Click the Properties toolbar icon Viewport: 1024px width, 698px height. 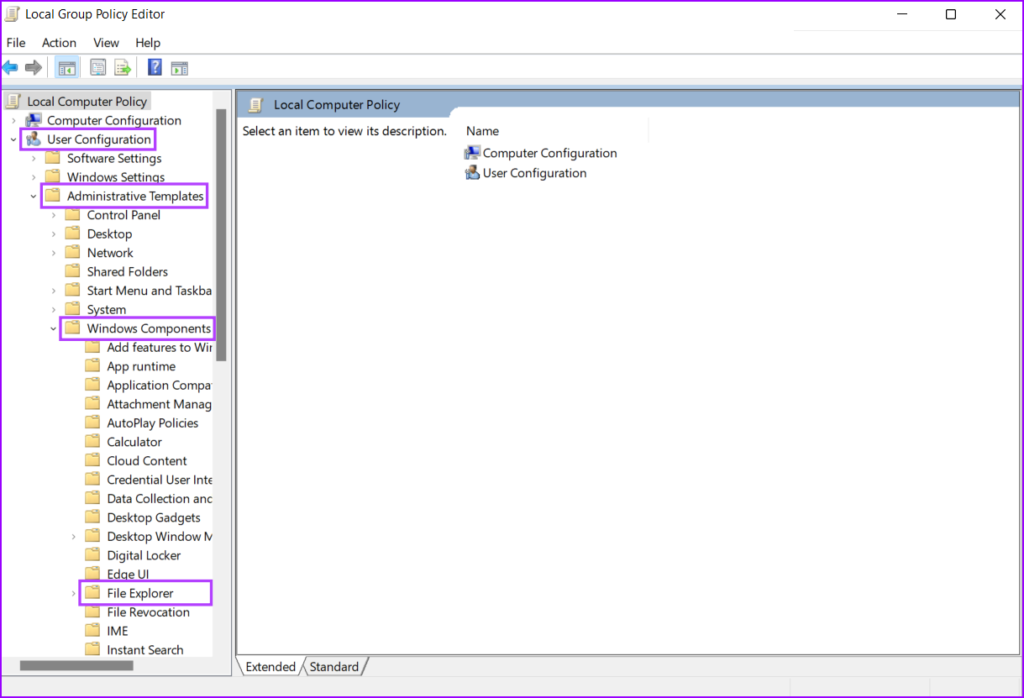point(97,67)
